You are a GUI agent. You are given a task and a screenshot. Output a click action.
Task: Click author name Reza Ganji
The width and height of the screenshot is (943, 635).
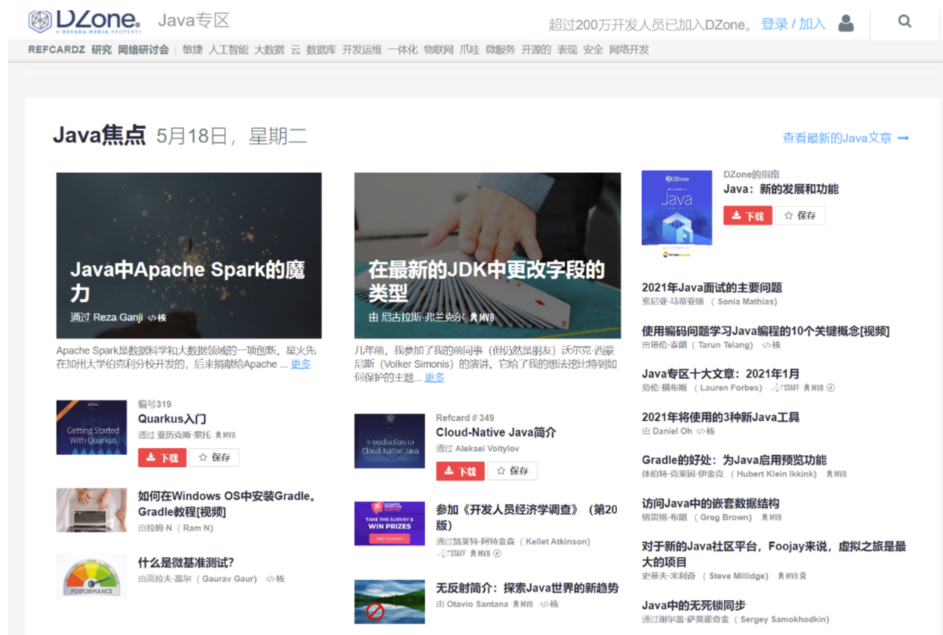pyautogui.click(x=118, y=318)
